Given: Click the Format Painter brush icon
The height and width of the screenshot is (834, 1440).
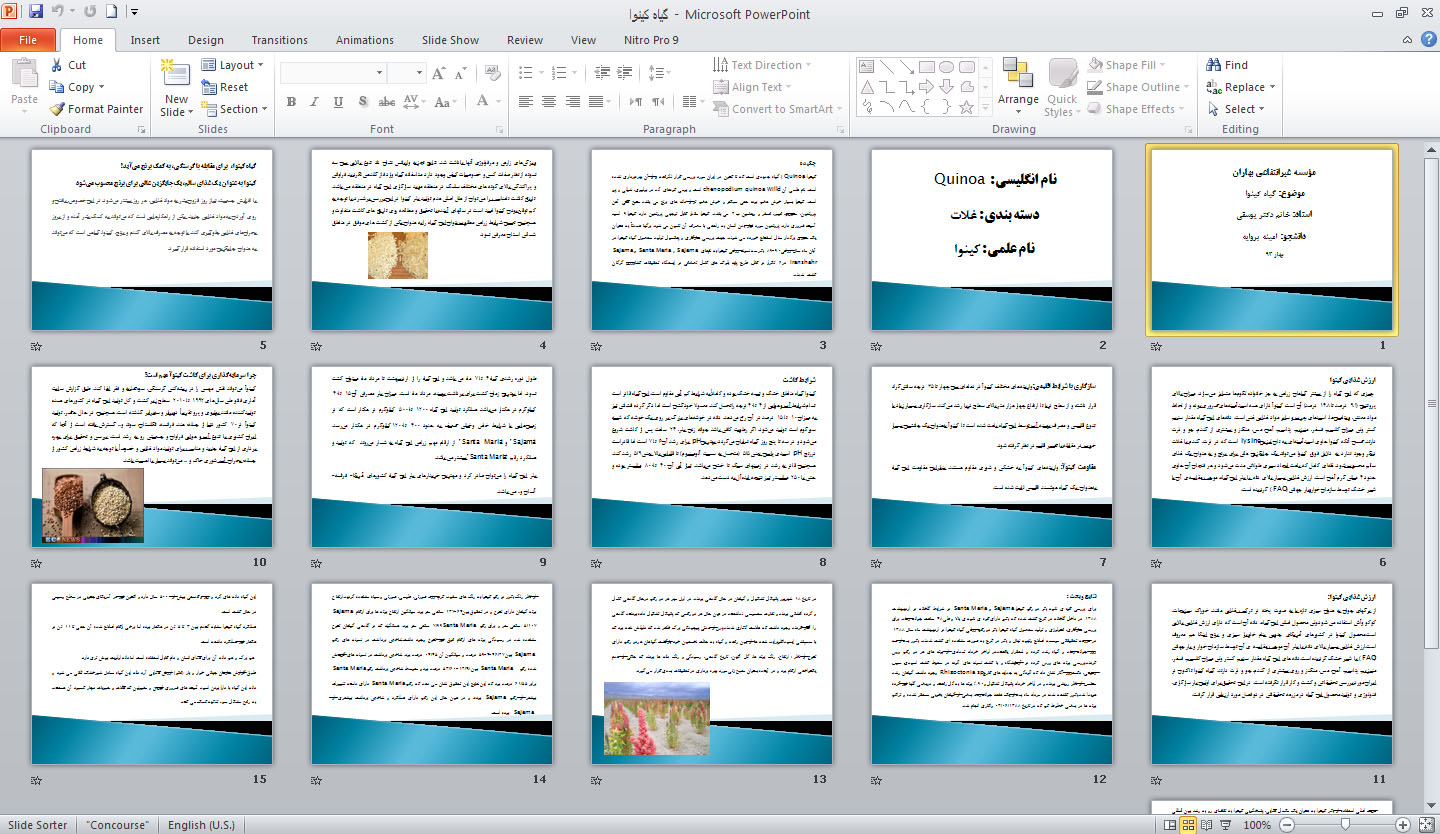Looking at the screenshot, I should click(57, 109).
